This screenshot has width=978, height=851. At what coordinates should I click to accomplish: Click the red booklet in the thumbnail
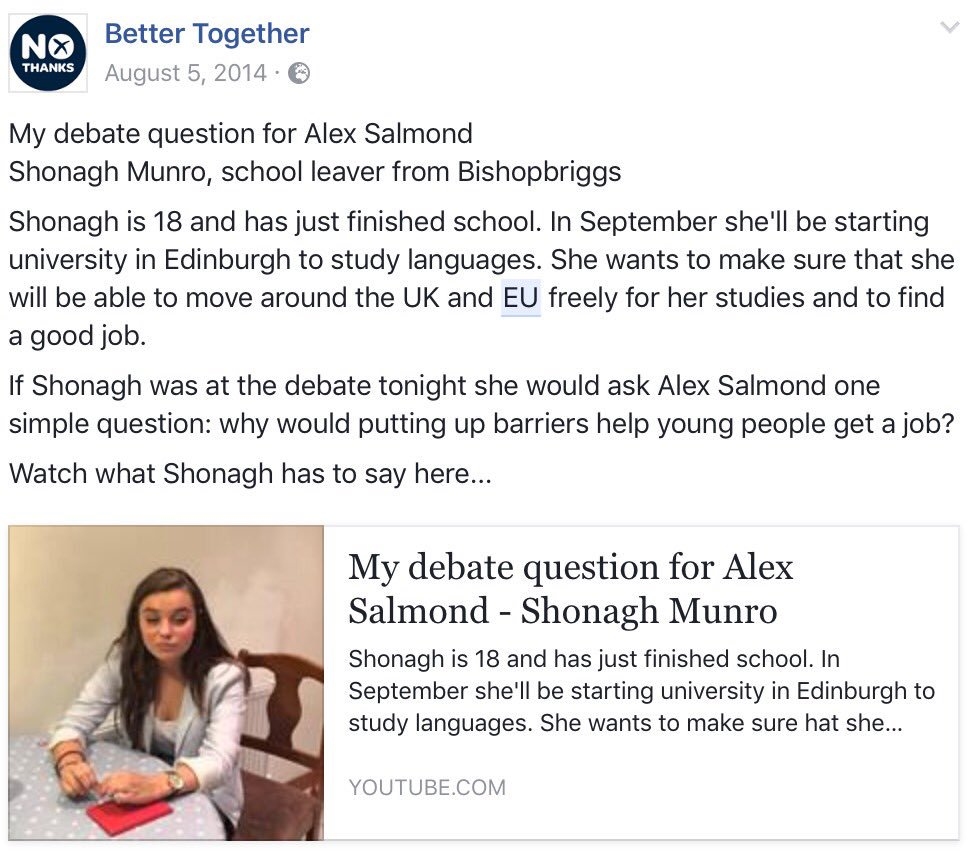(128, 815)
